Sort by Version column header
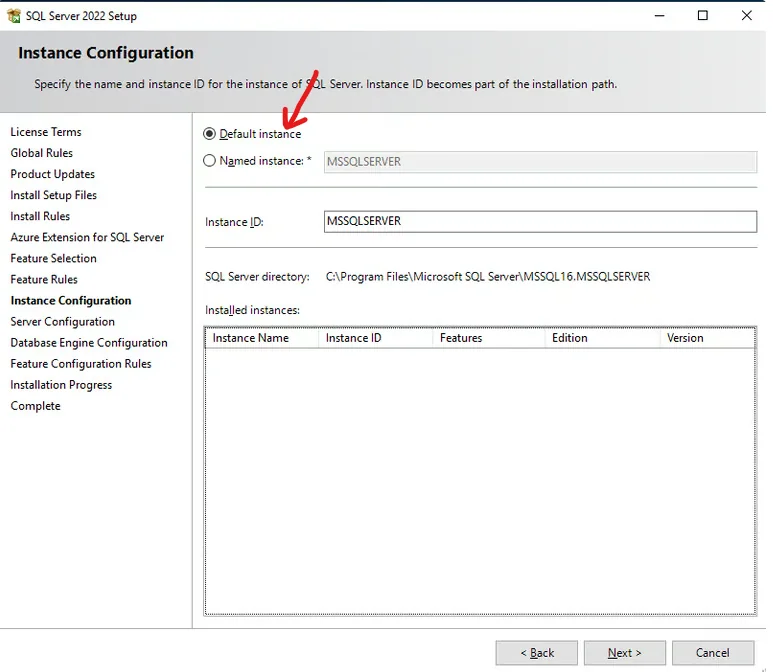This screenshot has width=773, height=672. (x=707, y=338)
